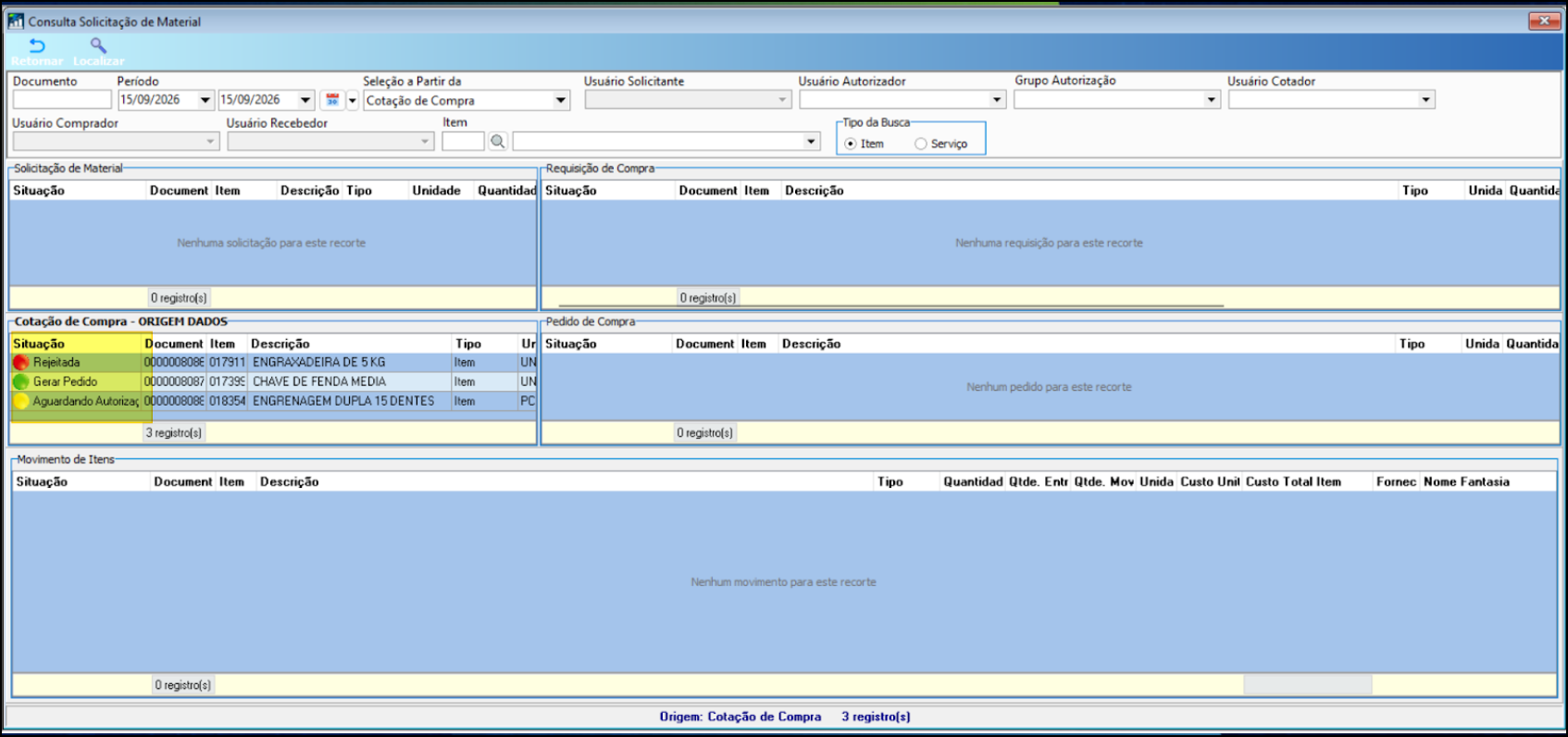Click item code 017911 cell
The image size is (1568, 737).
[227, 362]
